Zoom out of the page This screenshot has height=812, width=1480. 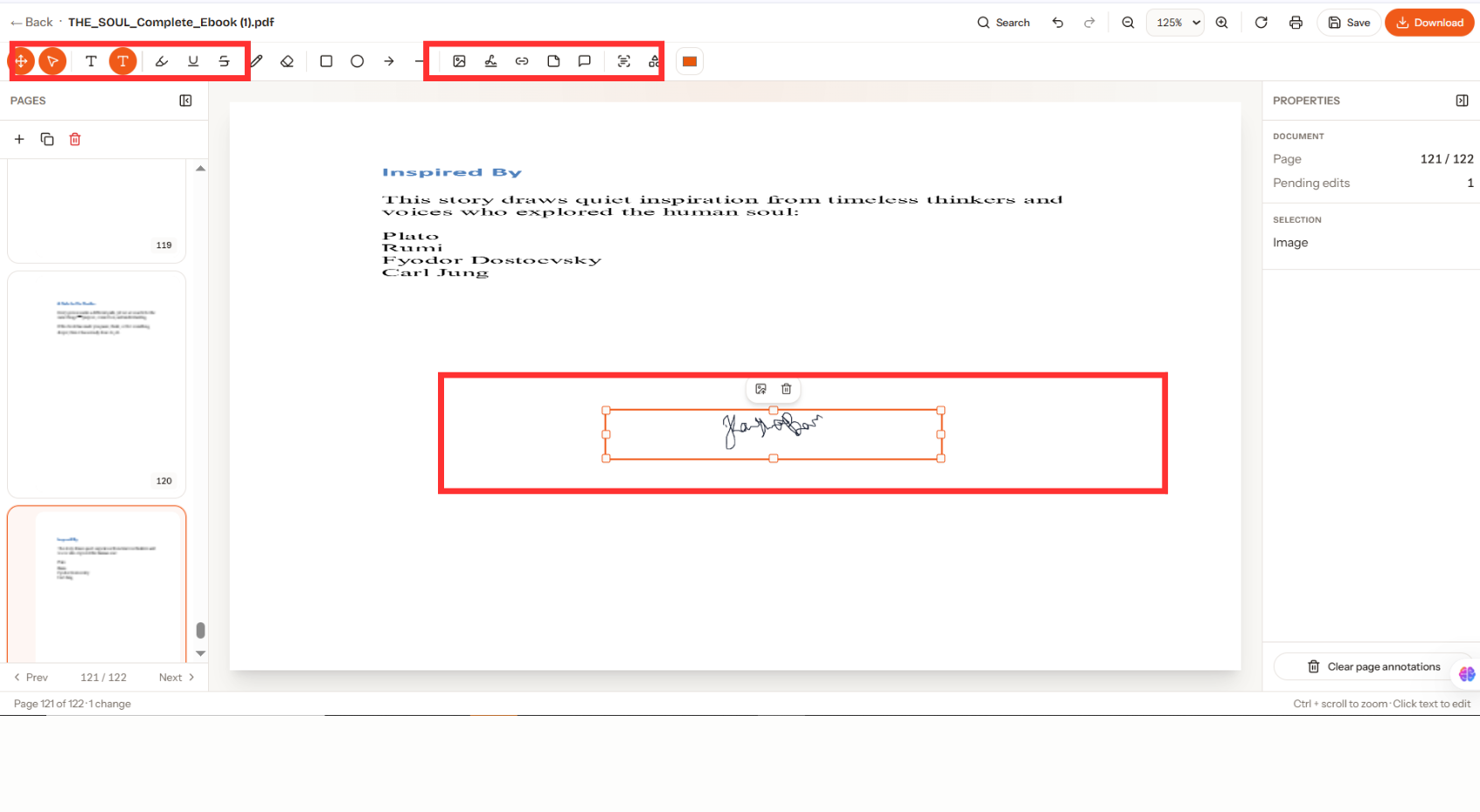1129,23
